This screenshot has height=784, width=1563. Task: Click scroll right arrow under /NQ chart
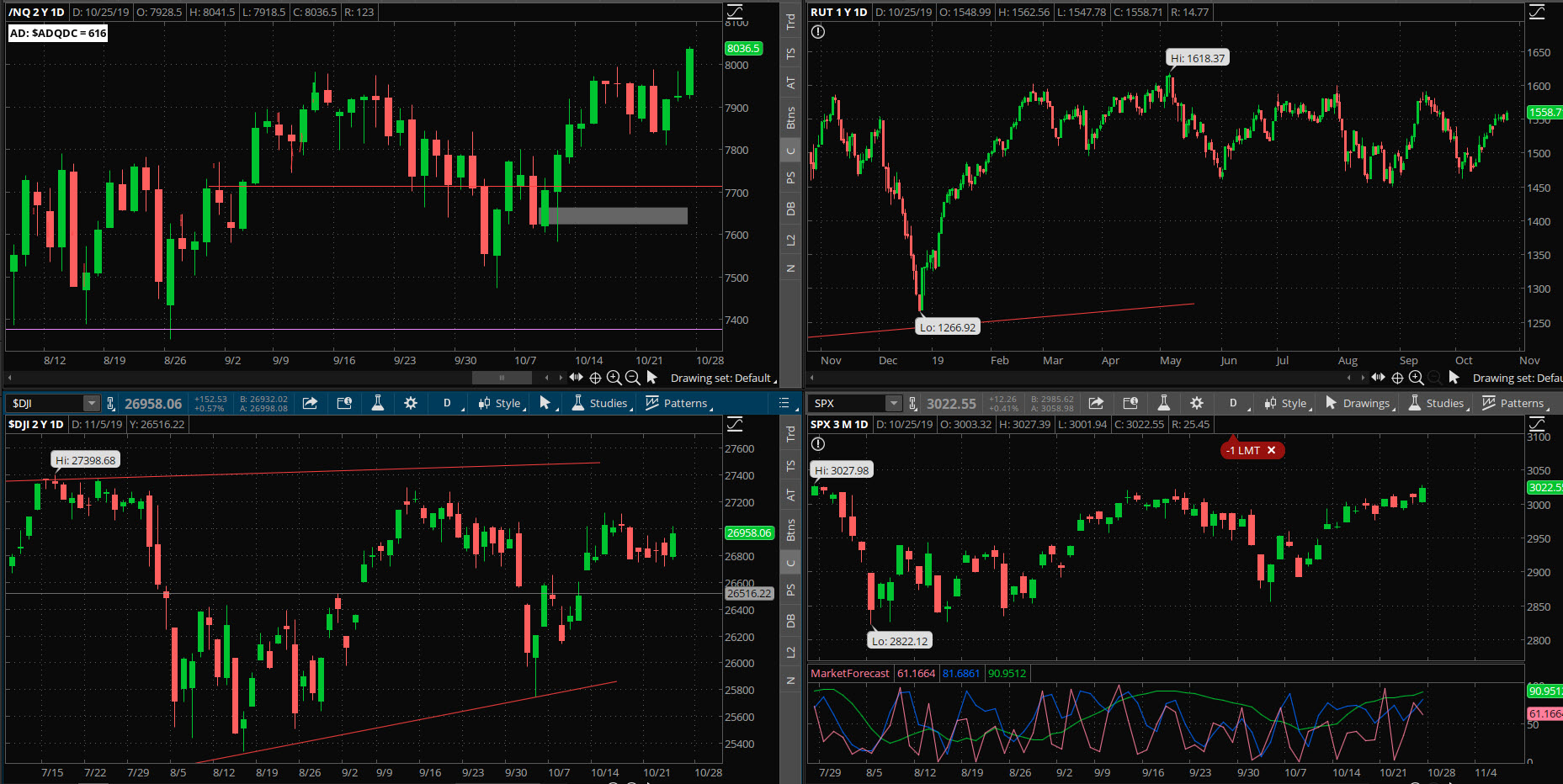(x=561, y=378)
